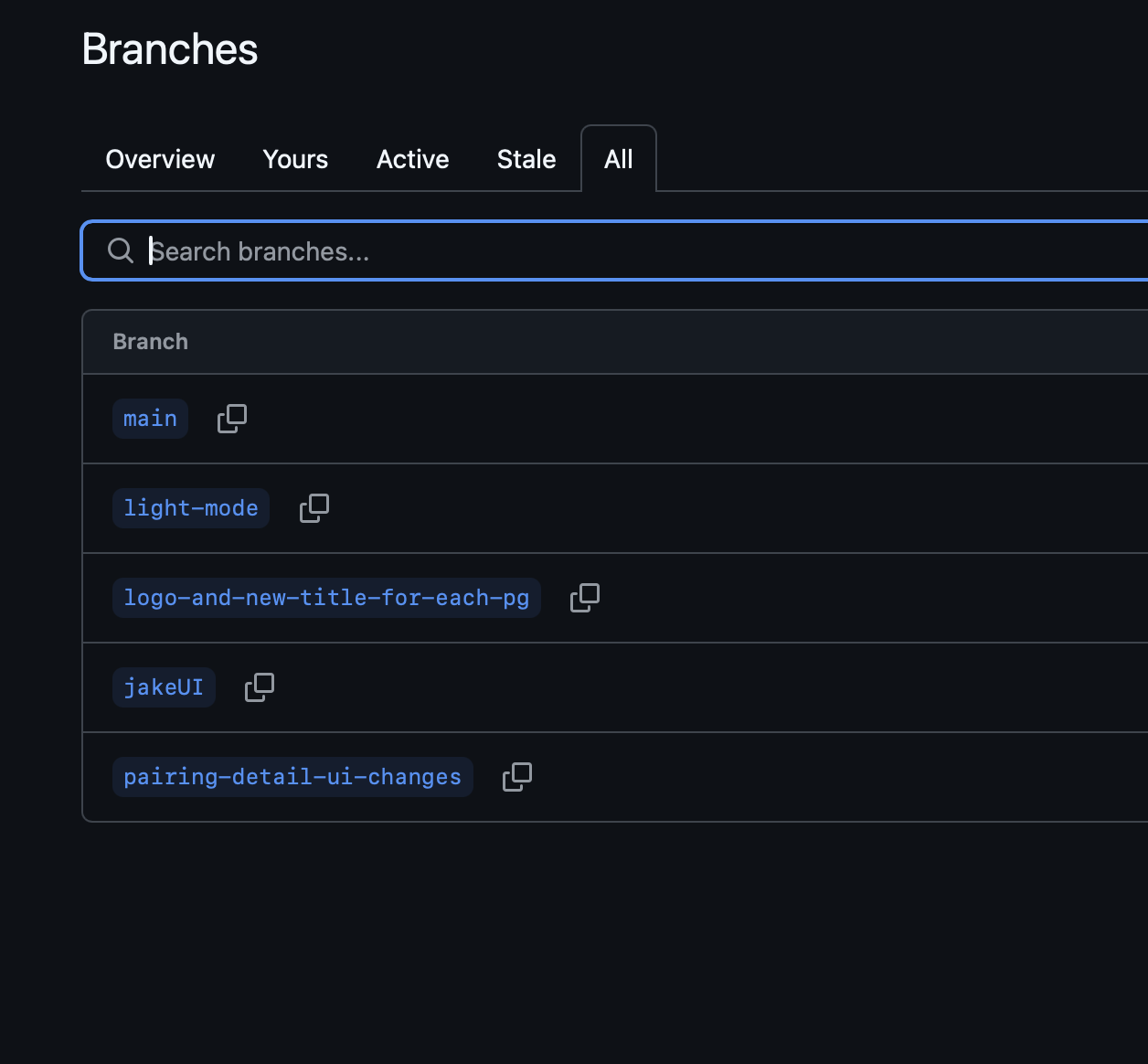The height and width of the screenshot is (1064, 1148).
Task: Select the Stale tab
Action: tap(526, 159)
